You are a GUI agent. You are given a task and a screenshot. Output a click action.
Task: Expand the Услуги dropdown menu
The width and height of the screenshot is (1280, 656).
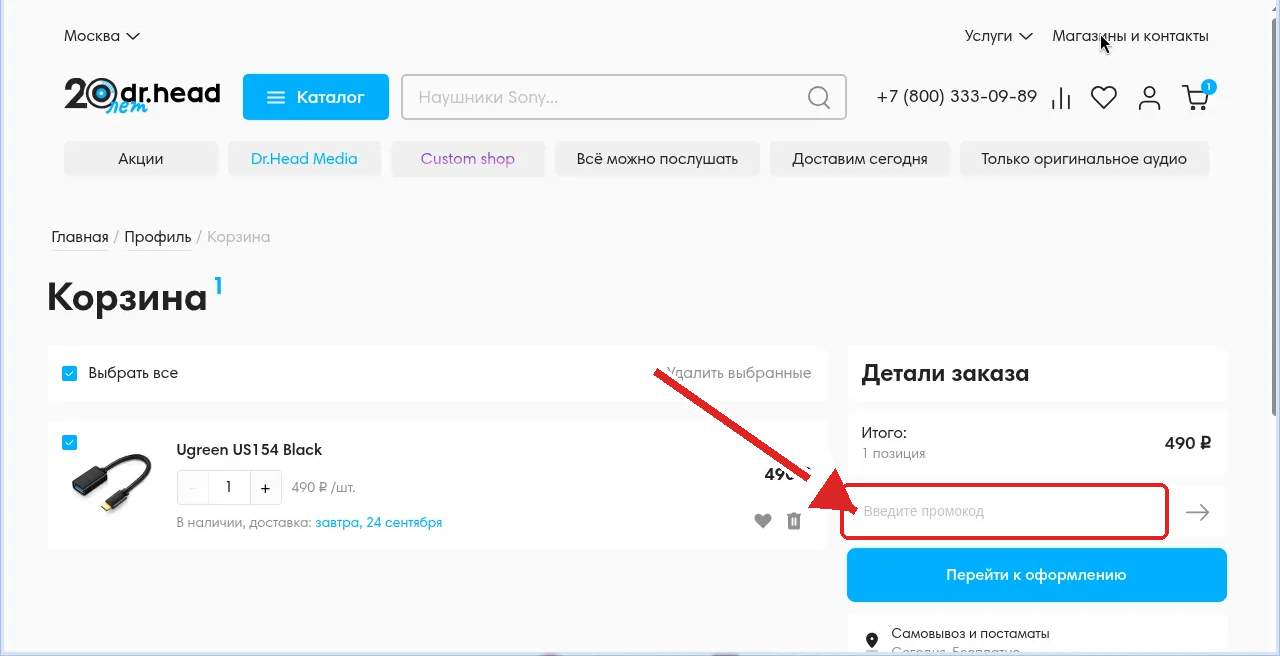click(x=998, y=36)
